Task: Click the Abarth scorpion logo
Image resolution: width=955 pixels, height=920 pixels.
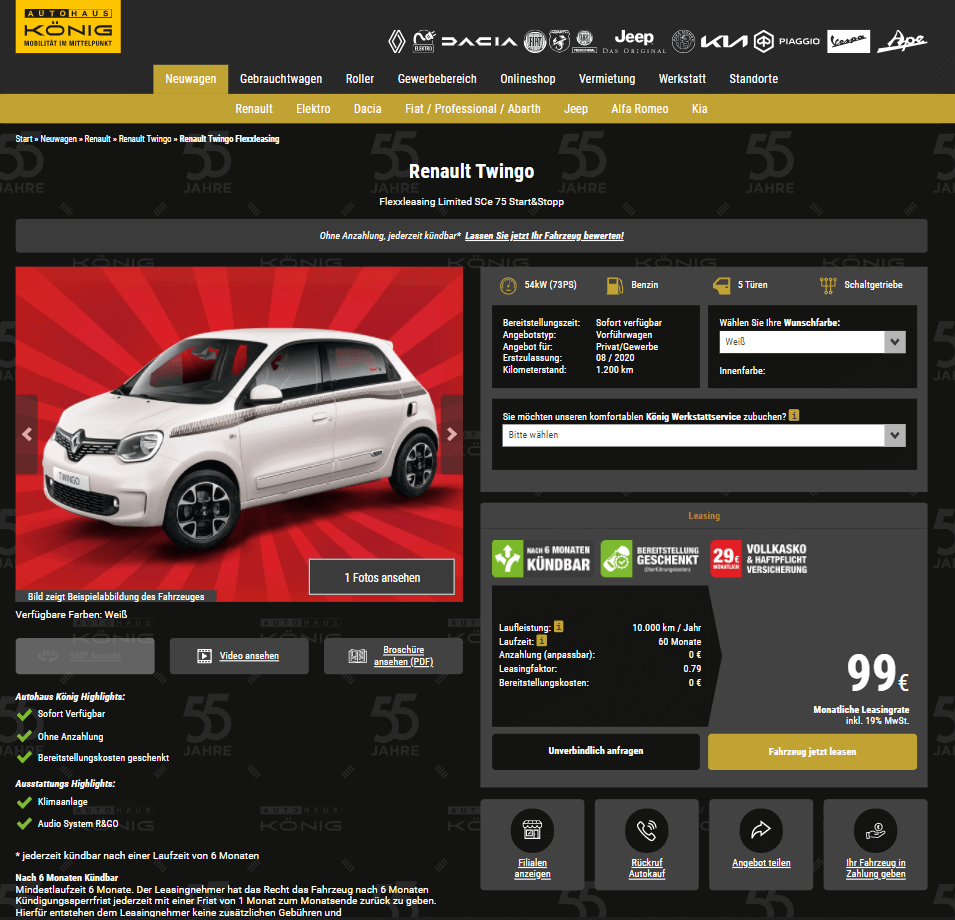Action: coord(559,41)
